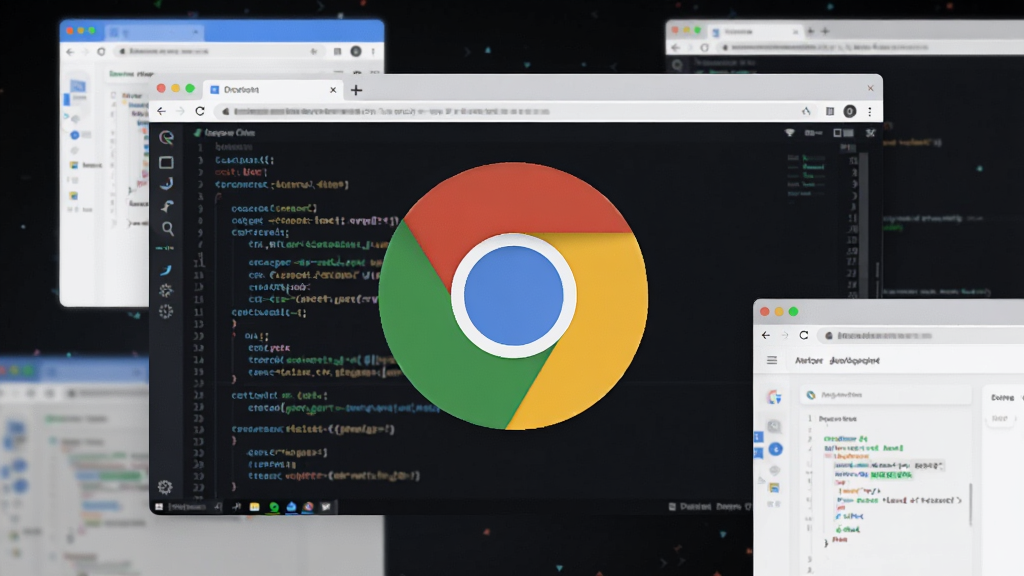The height and width of the screenshot is (576, 1024).
Task: Click the multicolor logo in the bottom-right window sidebar
Action: pyautogui.click(x=775, y=397)
